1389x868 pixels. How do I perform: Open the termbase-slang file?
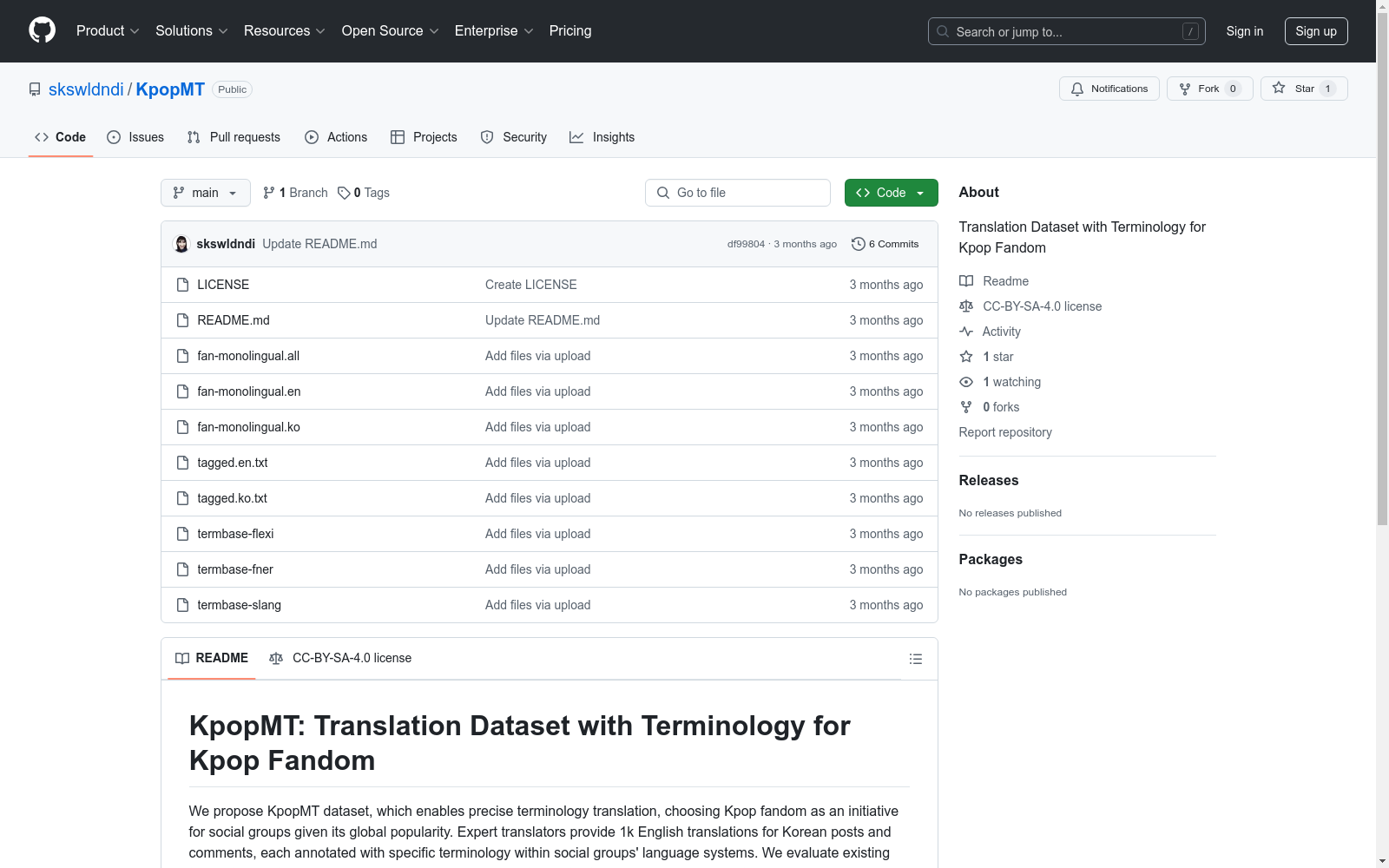point(239,605)
